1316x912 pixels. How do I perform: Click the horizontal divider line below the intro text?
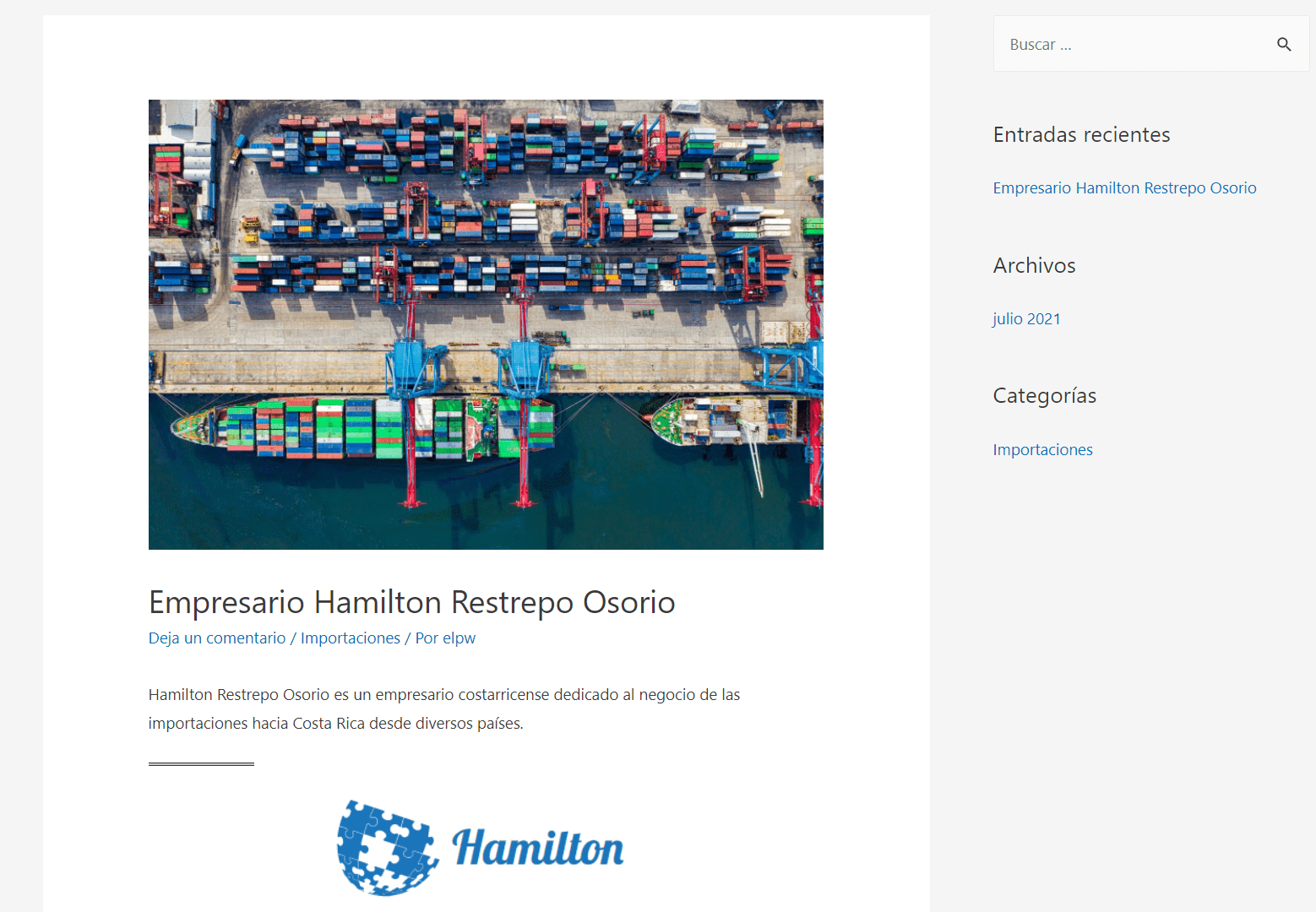pos(201,764)
